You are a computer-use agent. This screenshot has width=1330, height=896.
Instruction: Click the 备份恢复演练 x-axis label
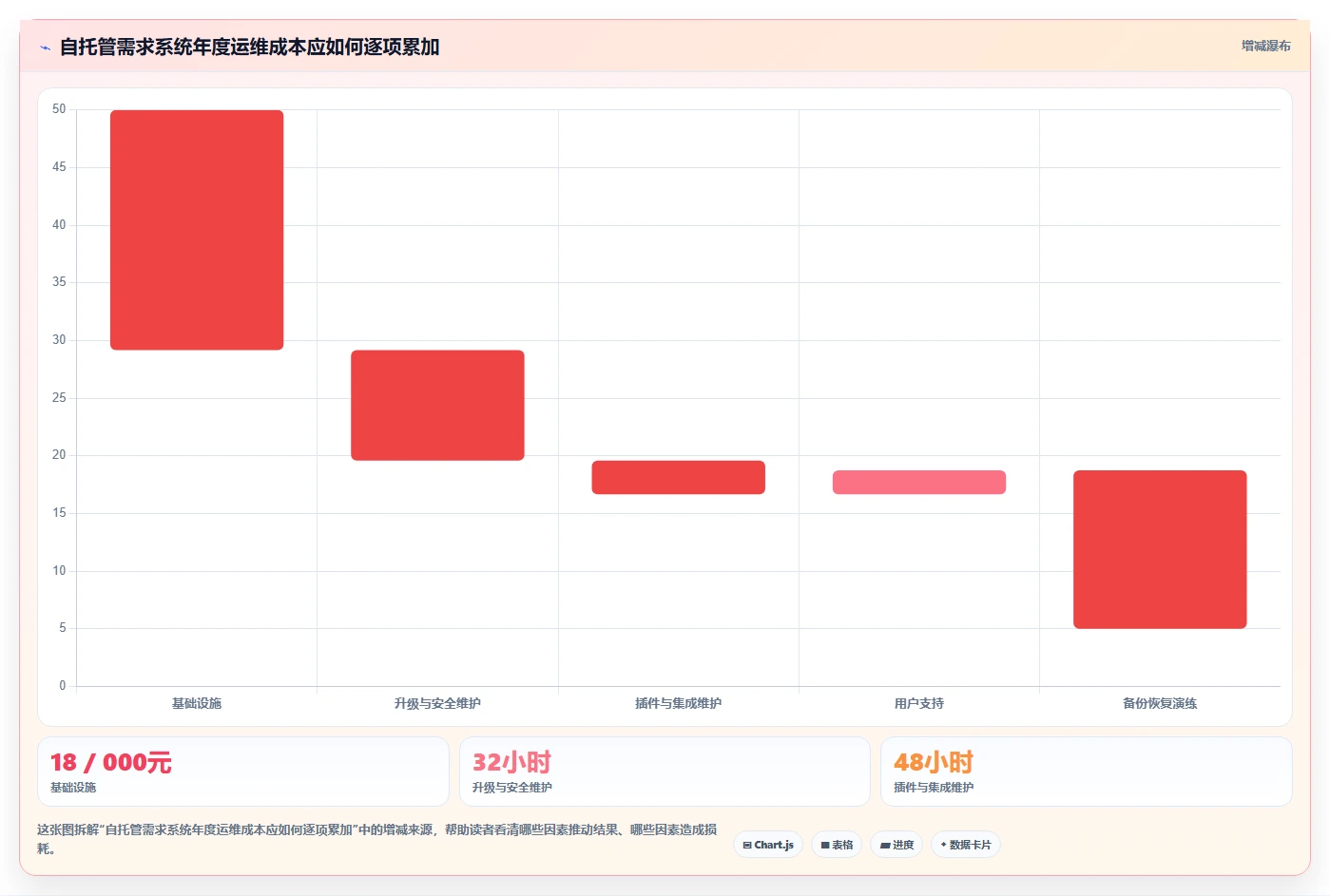pyautogui.click(x=1160, y=703)
